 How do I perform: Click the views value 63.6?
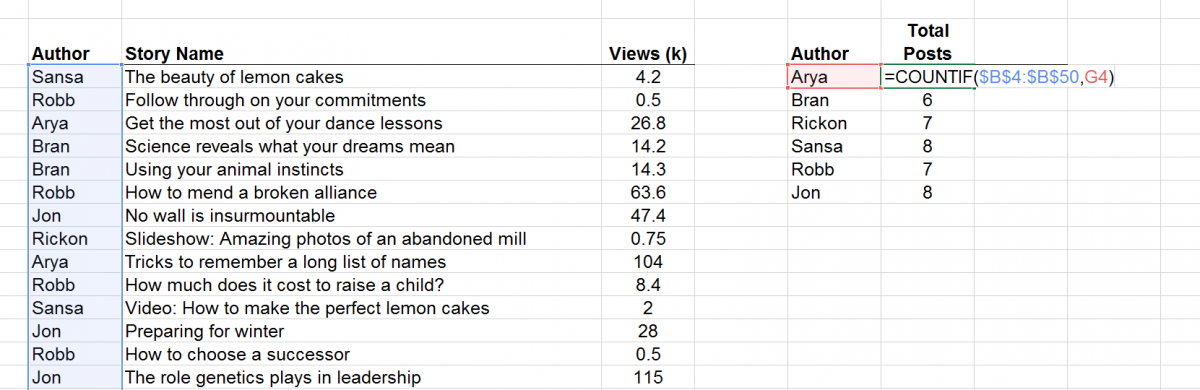pyautogui.click(x=651, y=192)
